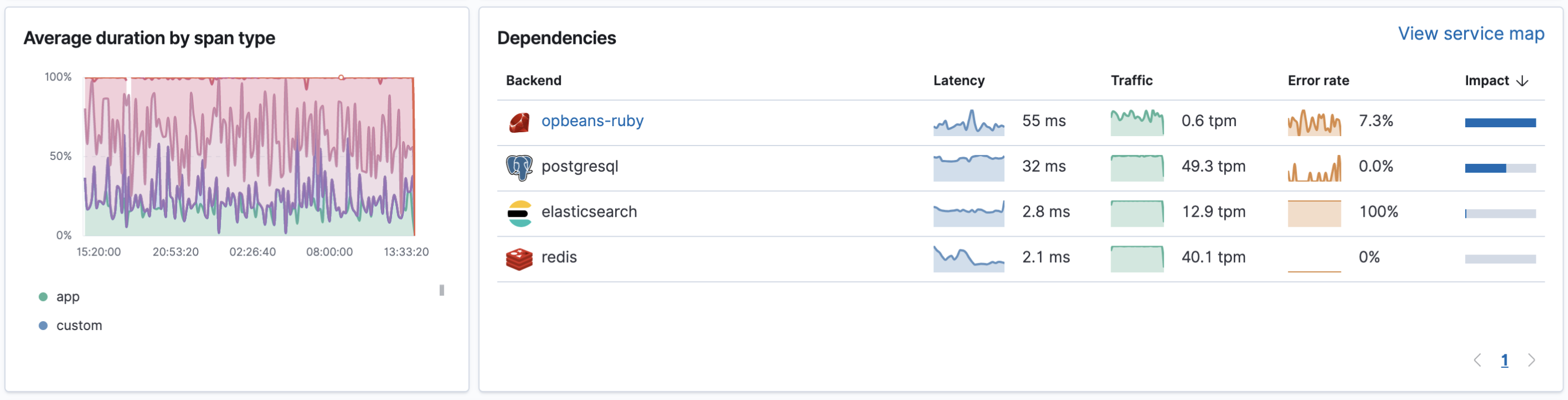Screen dimensions: 1568x400
Task: Open the opbeans-ruby backend link
Action: (592, 121)
